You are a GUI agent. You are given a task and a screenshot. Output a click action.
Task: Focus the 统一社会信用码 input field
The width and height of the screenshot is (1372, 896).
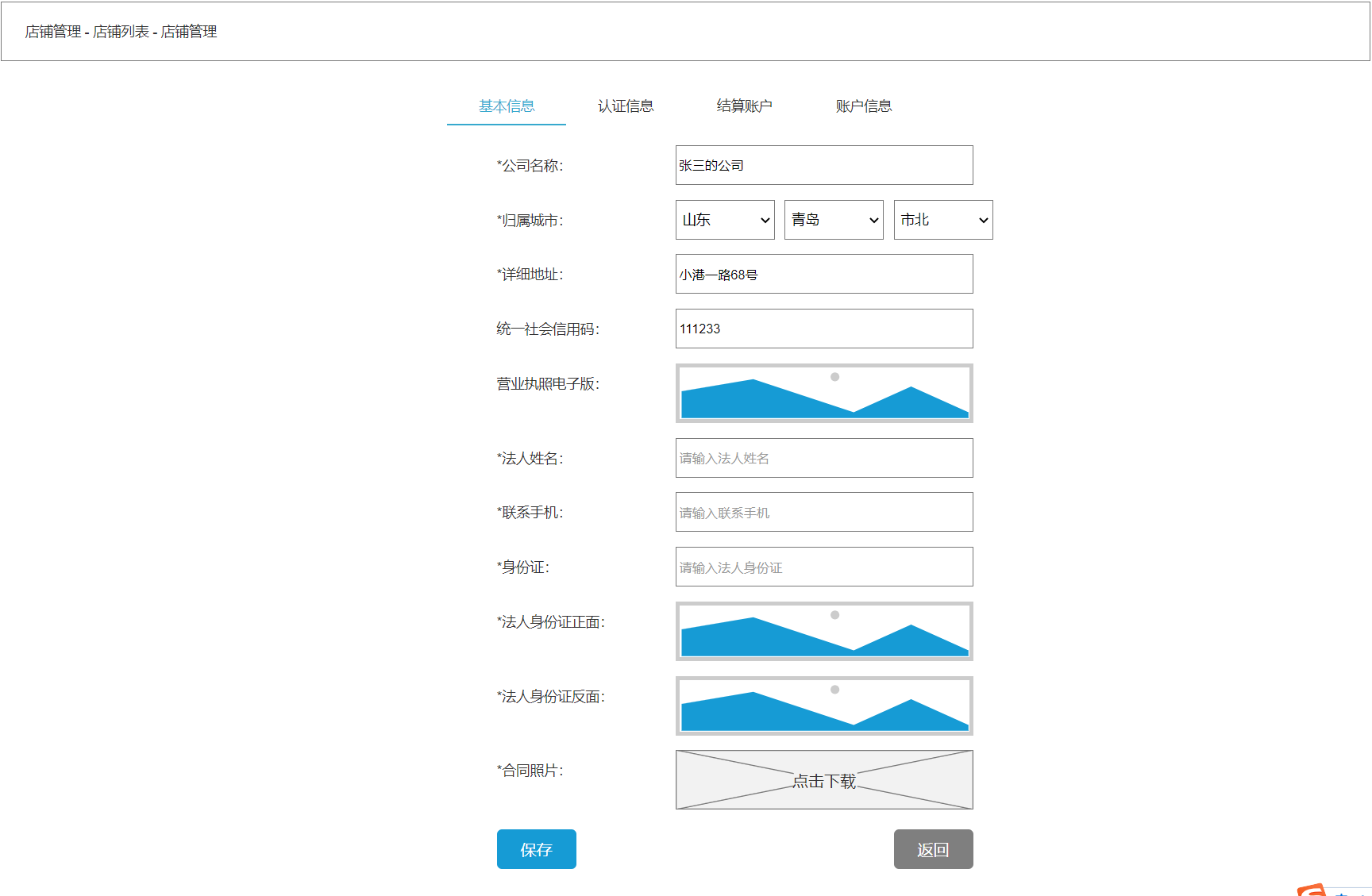coord(824,329)
